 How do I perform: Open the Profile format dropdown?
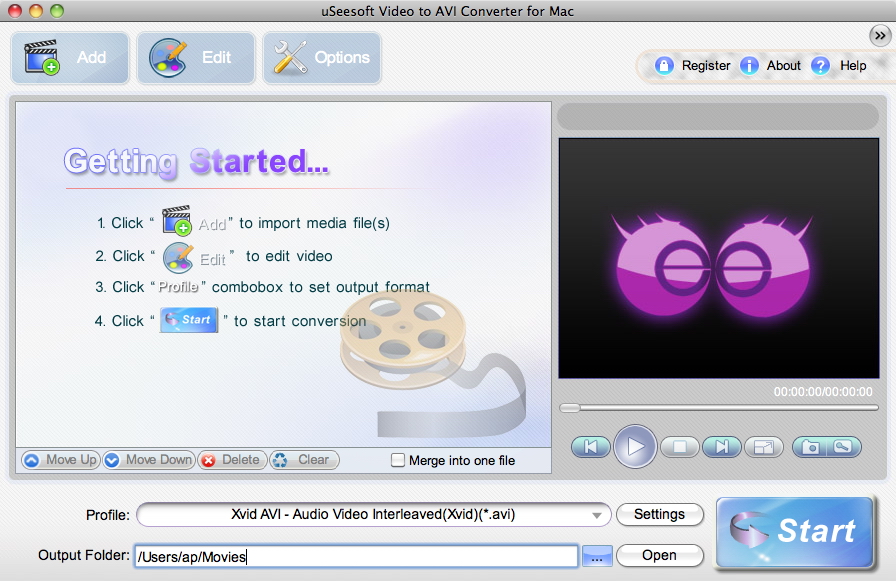coord(374,515)
